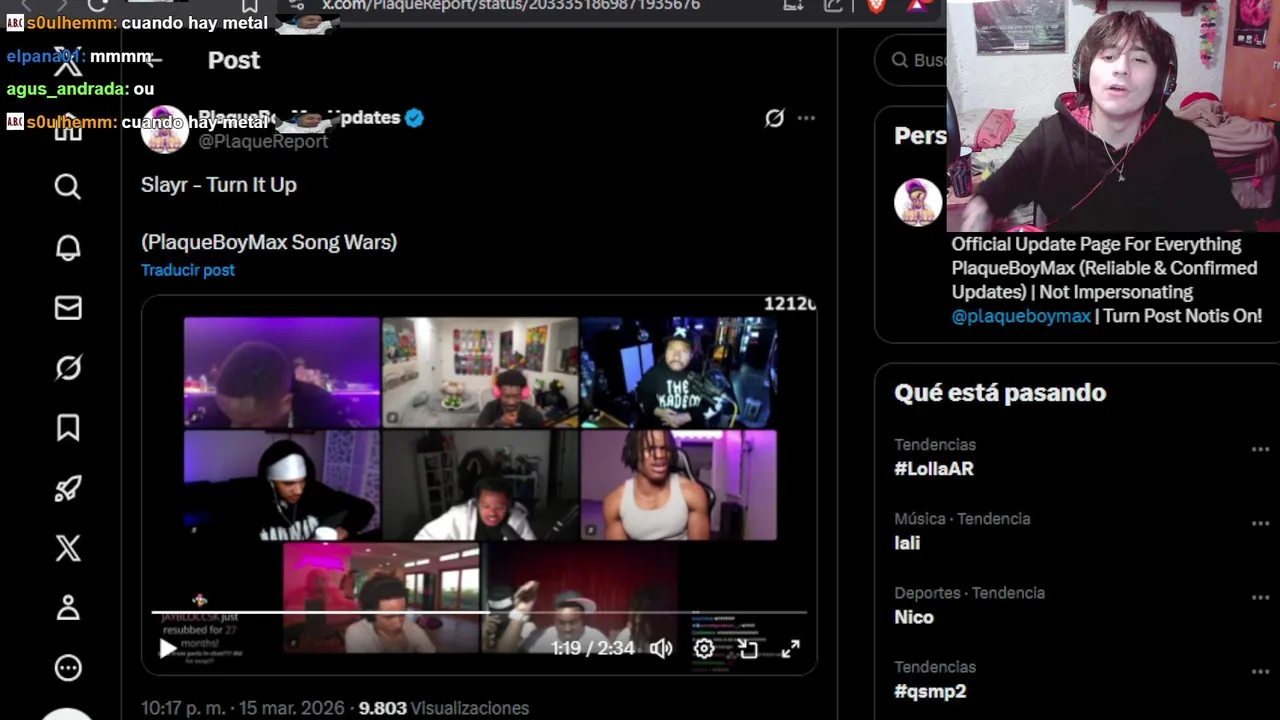
Task: Enter fullscreen for the video
Action: [x=790, y=649]
